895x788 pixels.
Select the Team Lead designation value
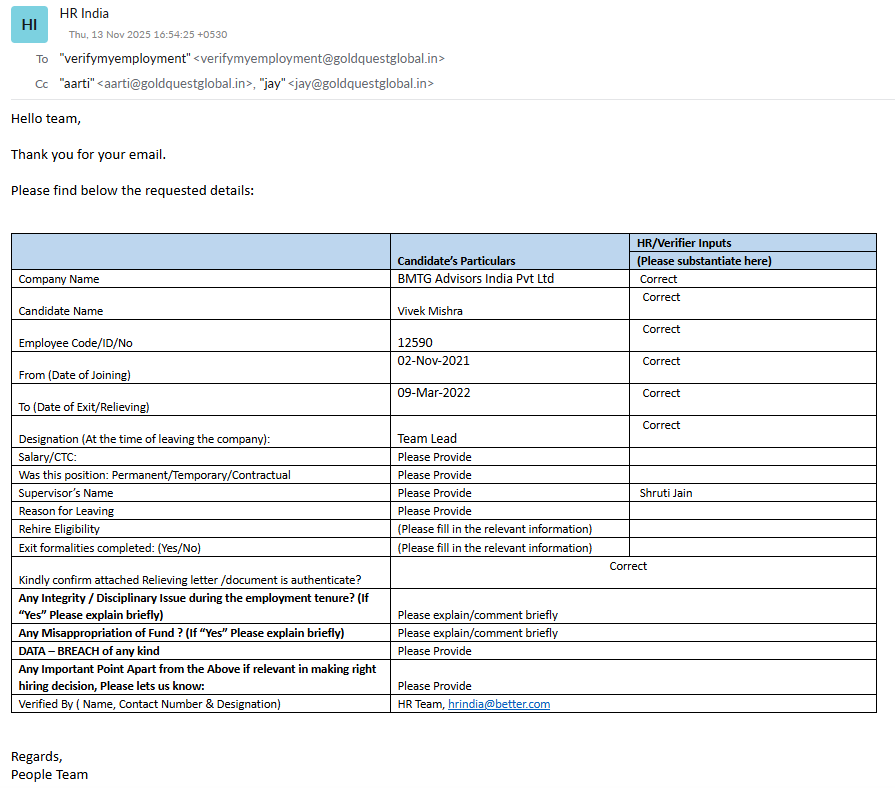pyautogui.click(x=427, y=439)
